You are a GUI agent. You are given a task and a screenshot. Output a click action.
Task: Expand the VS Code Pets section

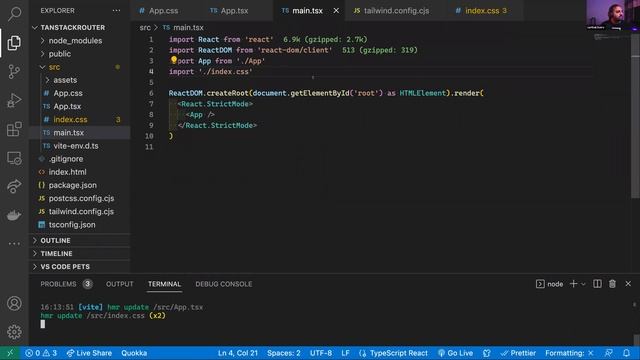pyautogui.click(x=80, y=267)
